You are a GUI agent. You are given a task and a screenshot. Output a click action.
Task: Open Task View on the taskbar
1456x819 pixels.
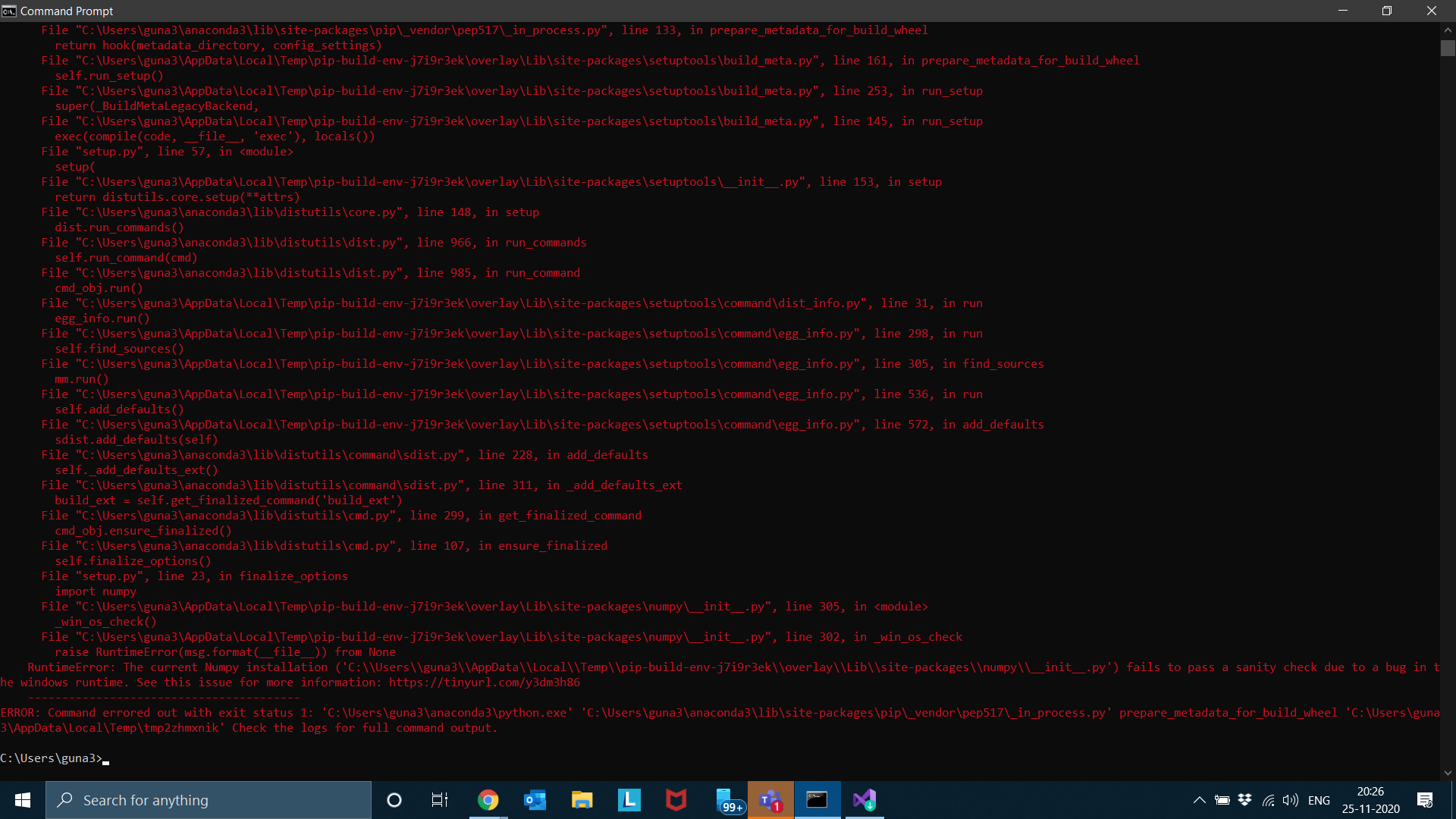click(x=440, y=800)
